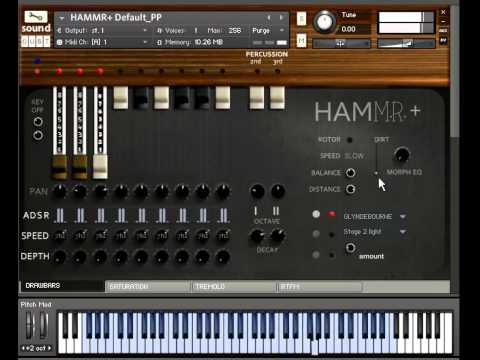Click the Solo S button in header
Screen dimensions: 480x360
coord(301,19)
